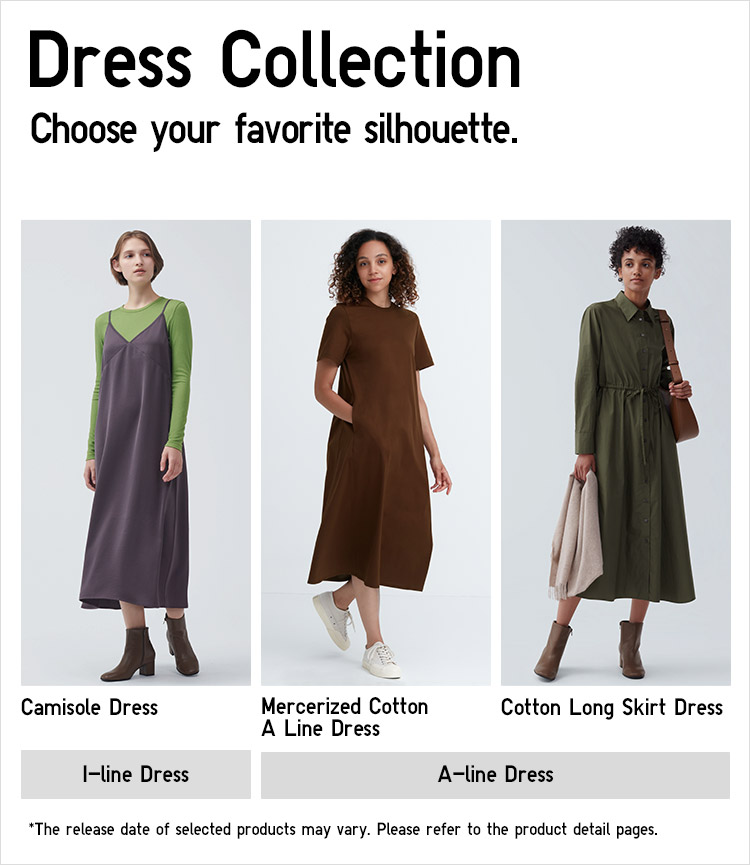
Task: Click the release date disclaimer text
Action: coord(342,829)
